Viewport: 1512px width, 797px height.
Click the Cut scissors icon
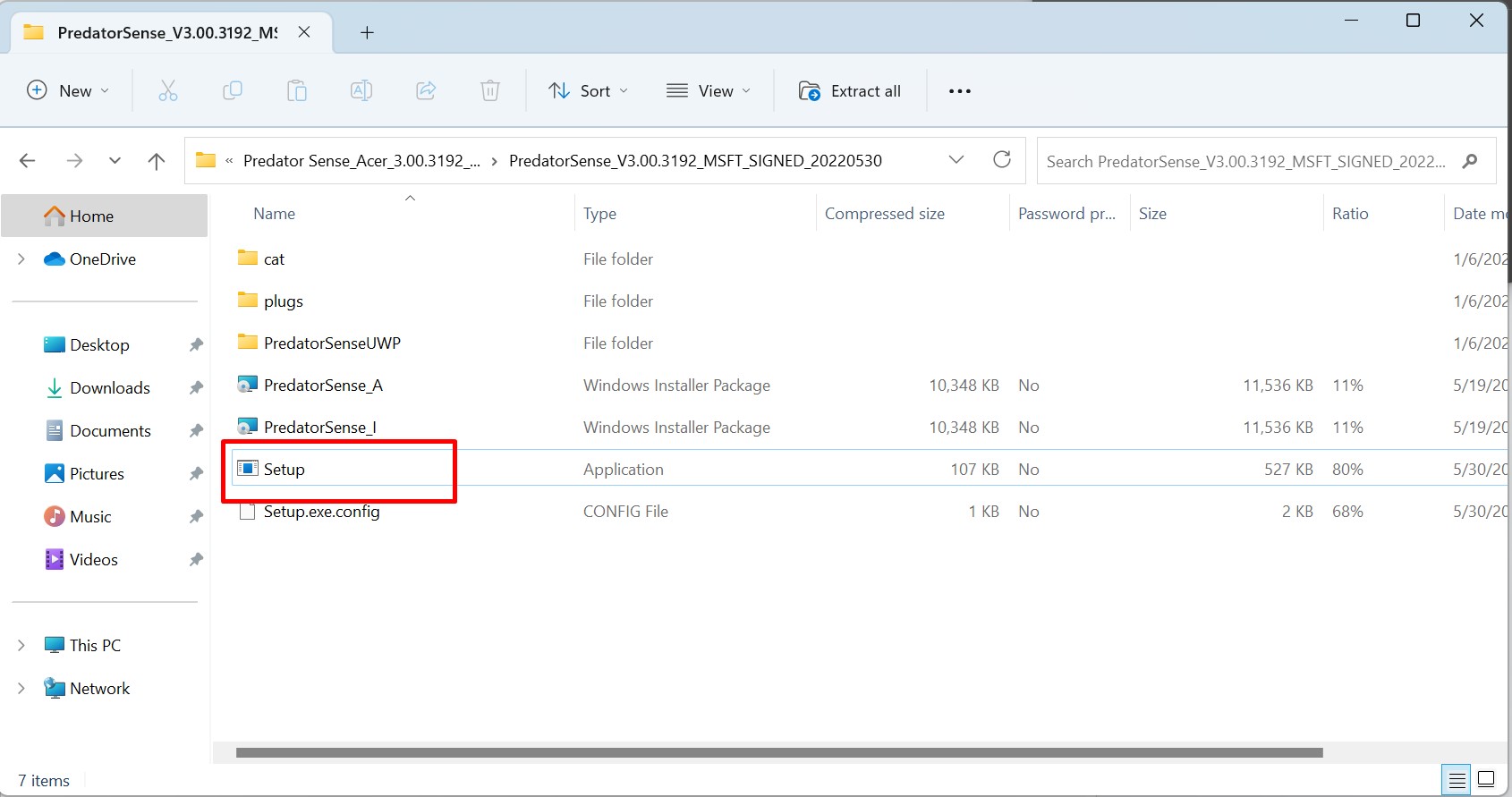click(168, 90)
